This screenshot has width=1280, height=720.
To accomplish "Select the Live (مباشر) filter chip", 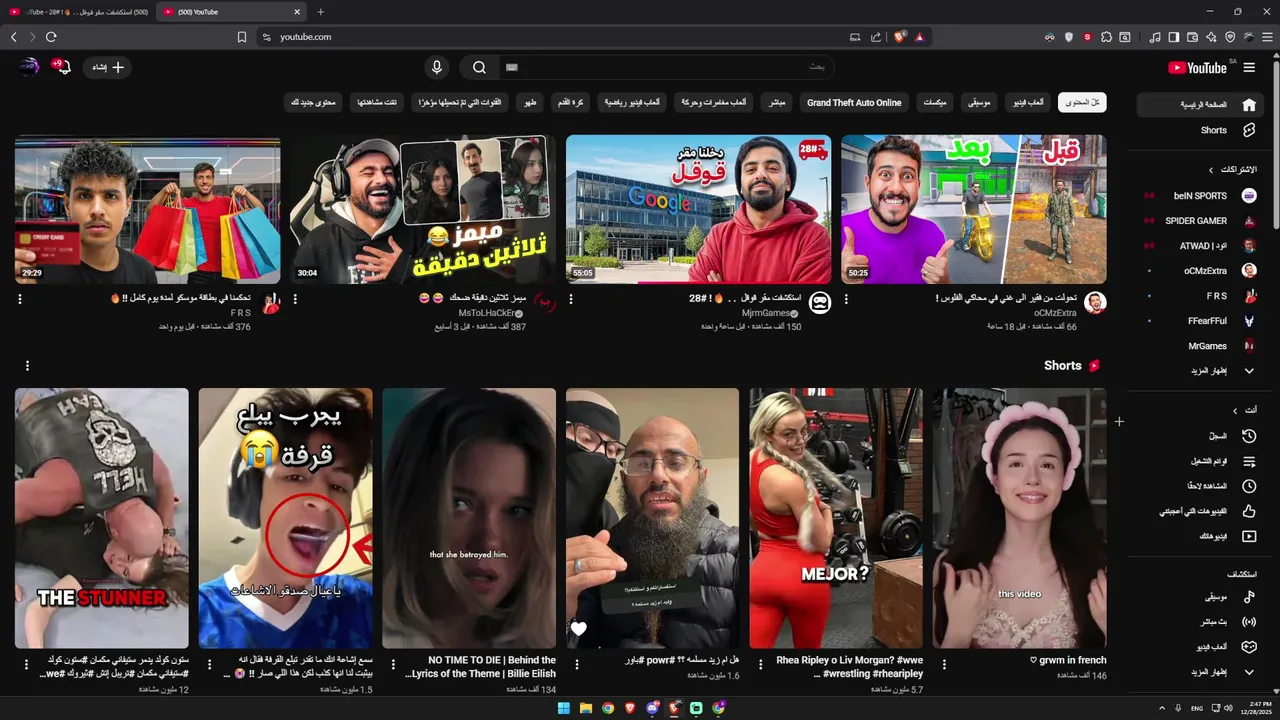I will click(x=777, y=102).
